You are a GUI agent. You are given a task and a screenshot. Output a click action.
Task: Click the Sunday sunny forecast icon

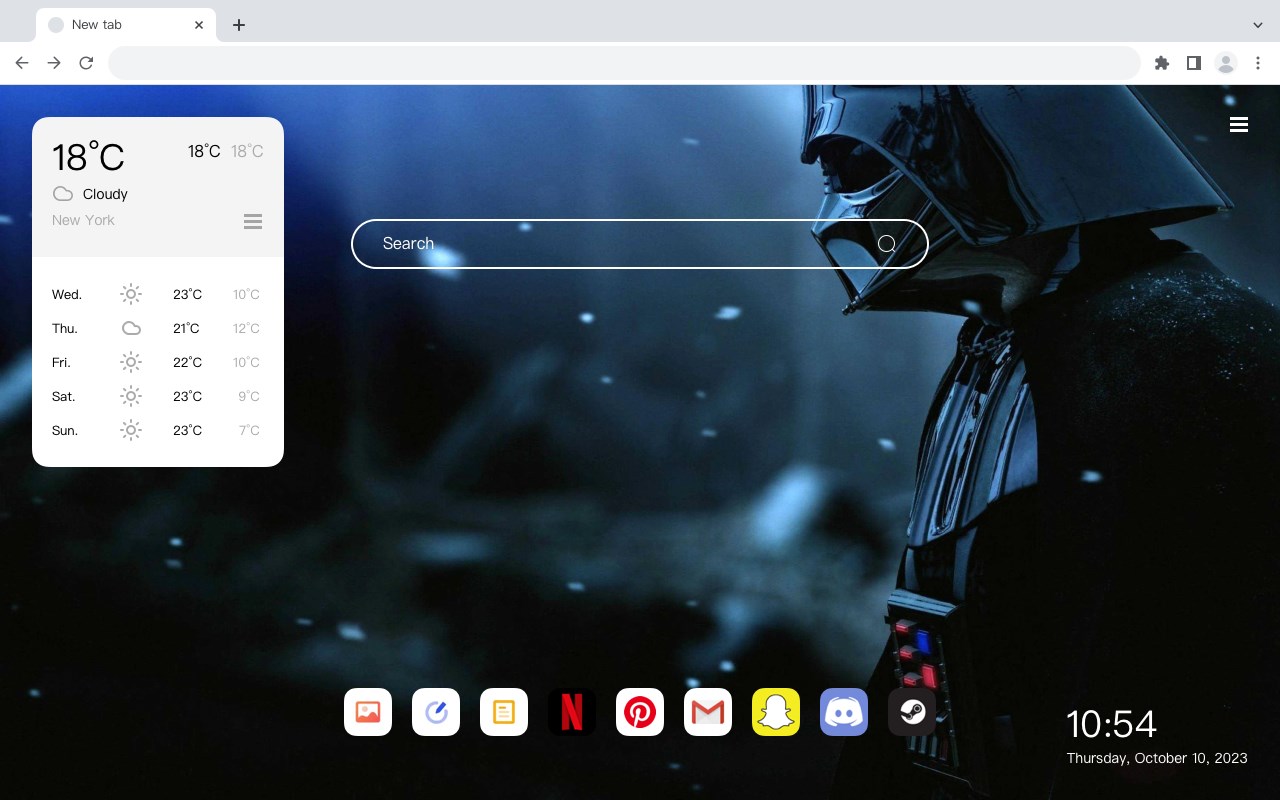tap(131, 430)
